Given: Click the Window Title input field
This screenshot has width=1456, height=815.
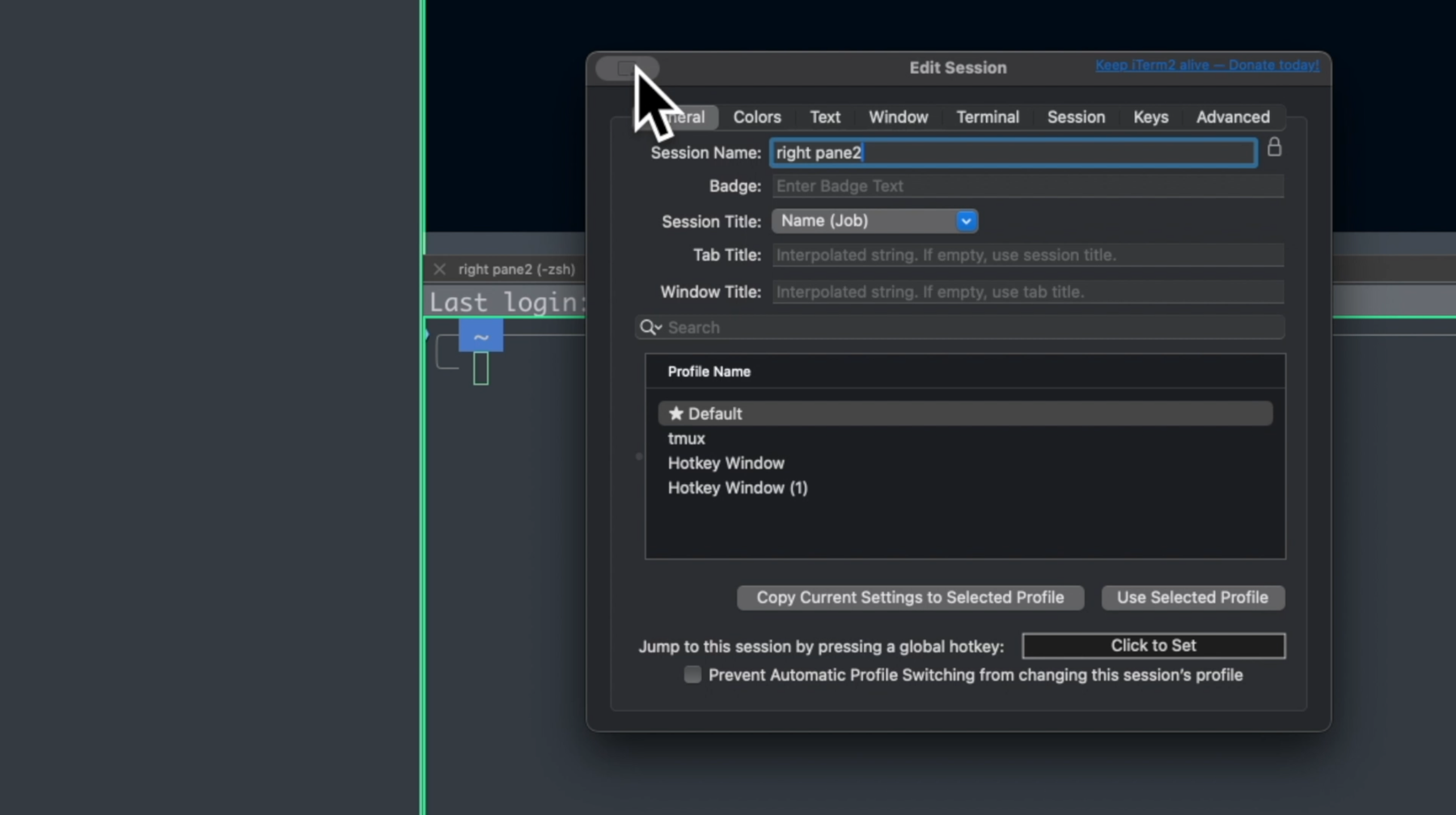Looking at the screenshot, I should tap(1027, 291).
